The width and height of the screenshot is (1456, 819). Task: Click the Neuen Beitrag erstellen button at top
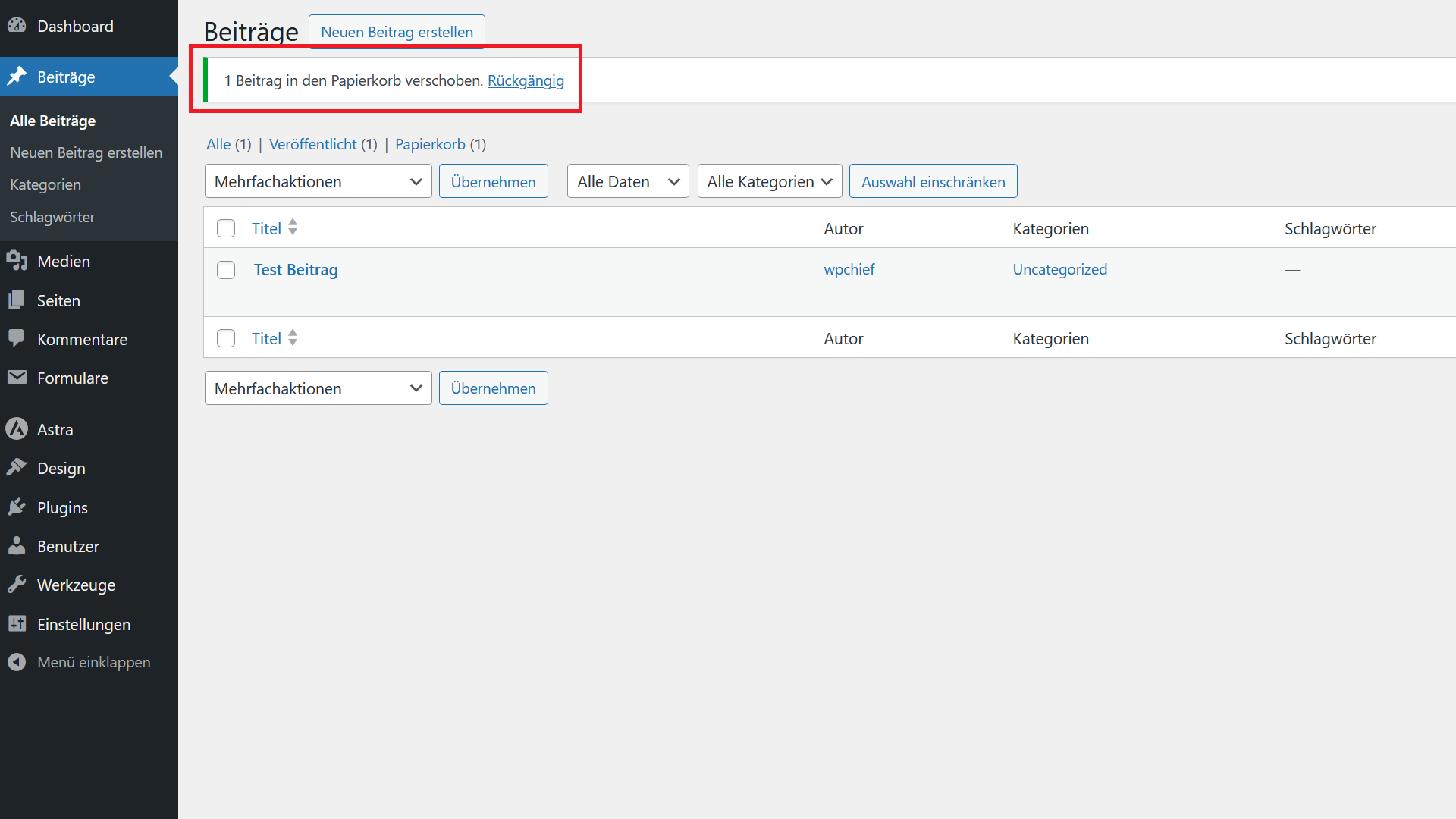tap(397, 32)
